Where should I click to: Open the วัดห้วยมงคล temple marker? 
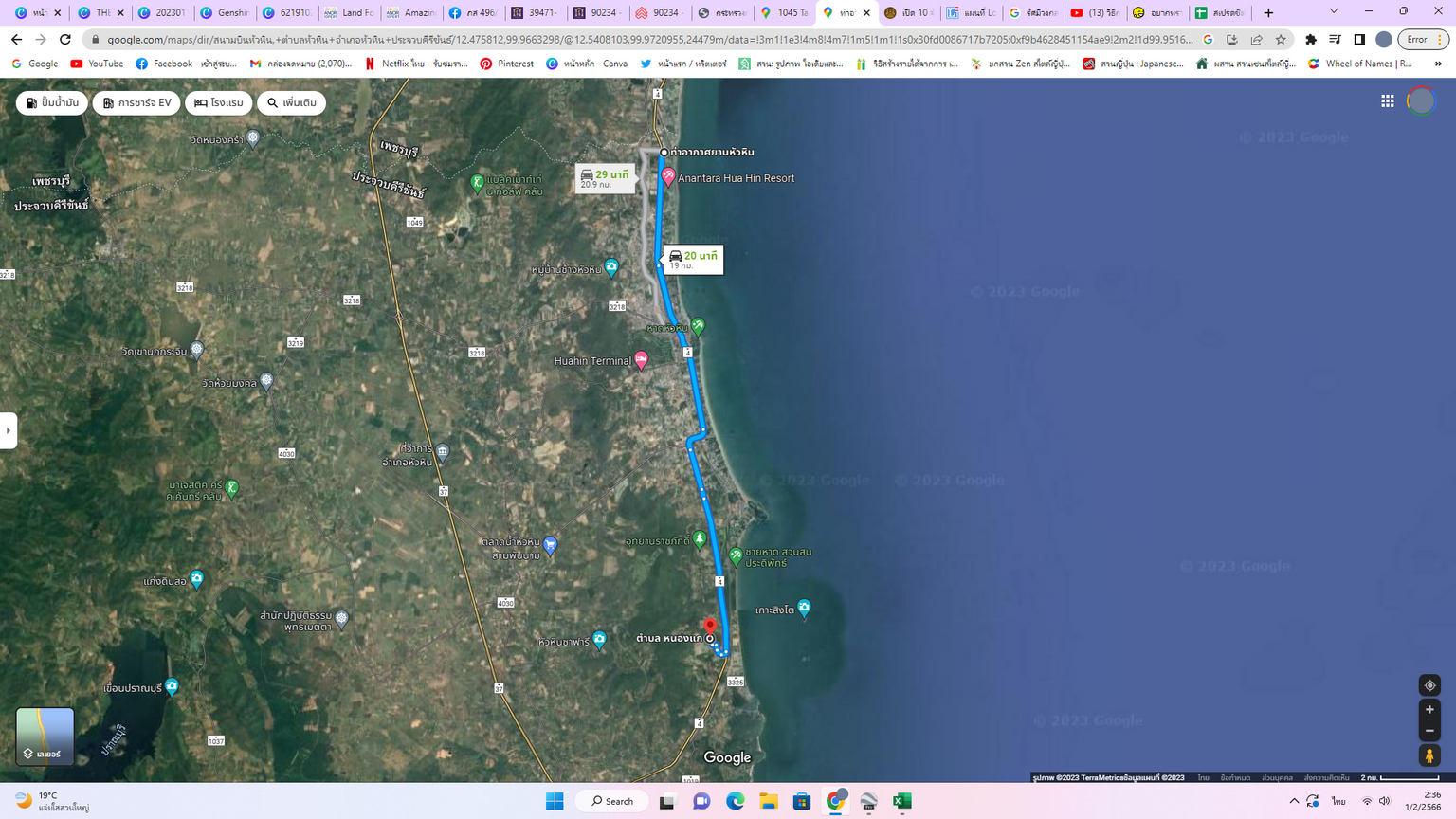pos(266,382)
